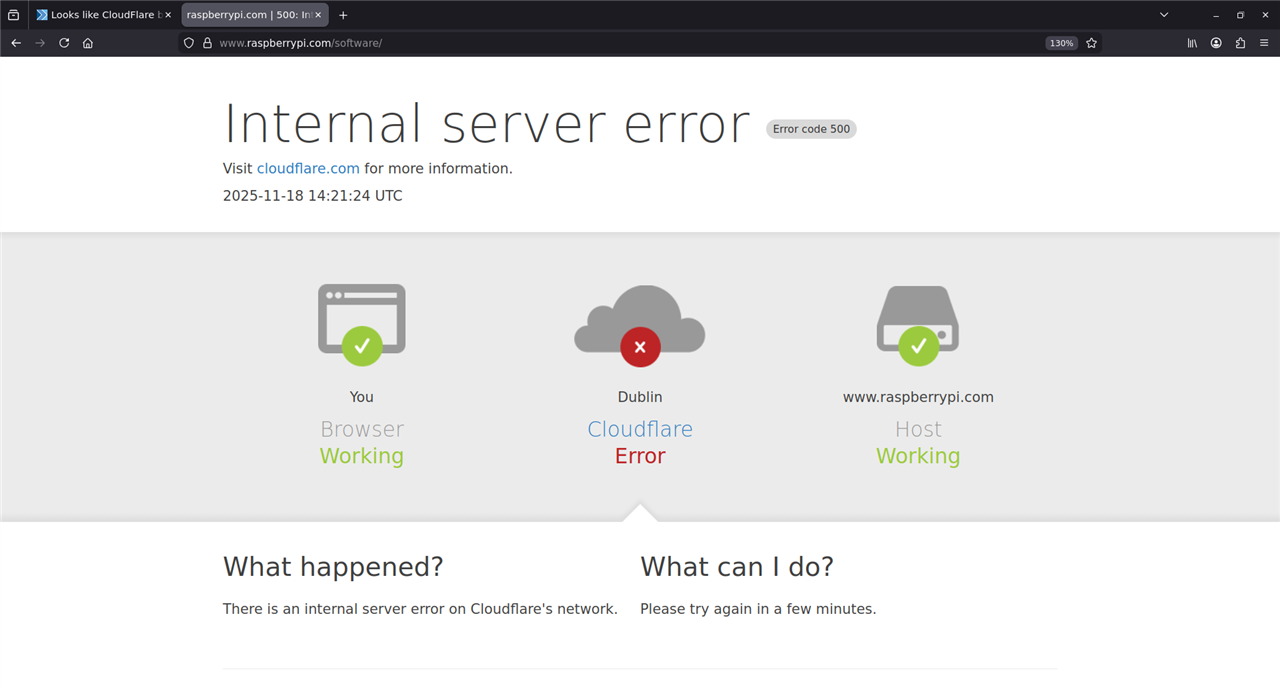Minimize the browser window
Screen dimensions: 1280x693
(x=1216, y=15)
